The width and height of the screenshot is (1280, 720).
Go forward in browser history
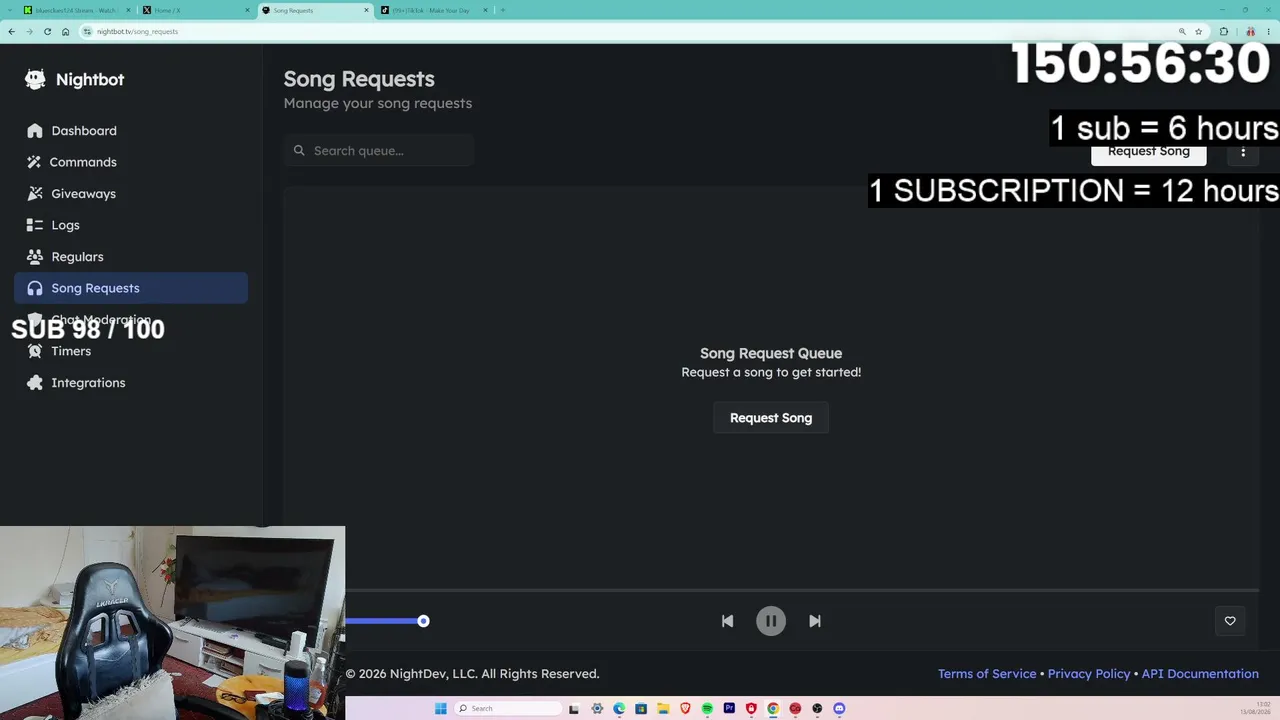coord(29,32)
